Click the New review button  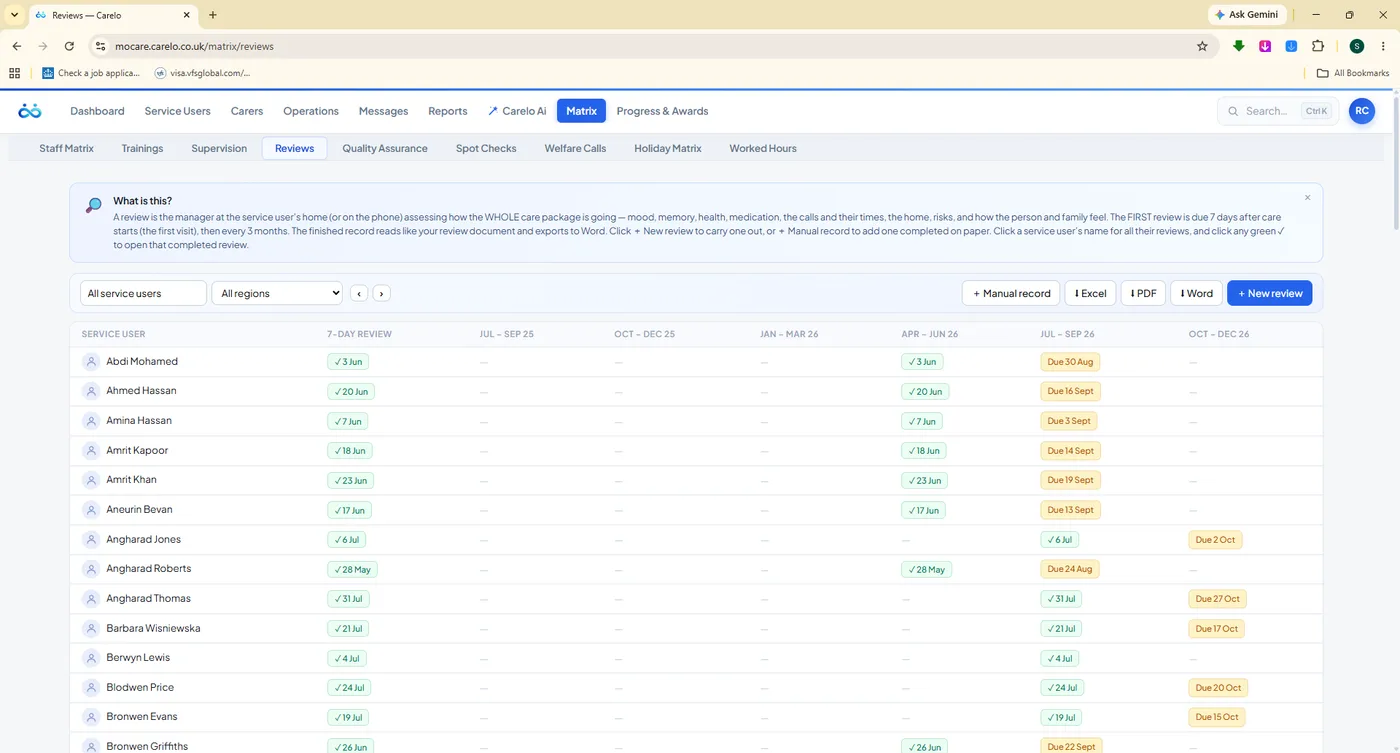(x=1269, y=293)
